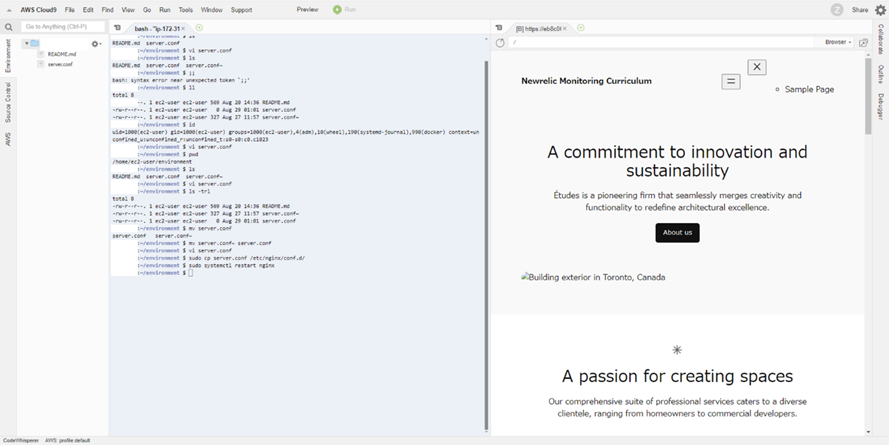Close the webpage navigation menu

tap(757, 67)
